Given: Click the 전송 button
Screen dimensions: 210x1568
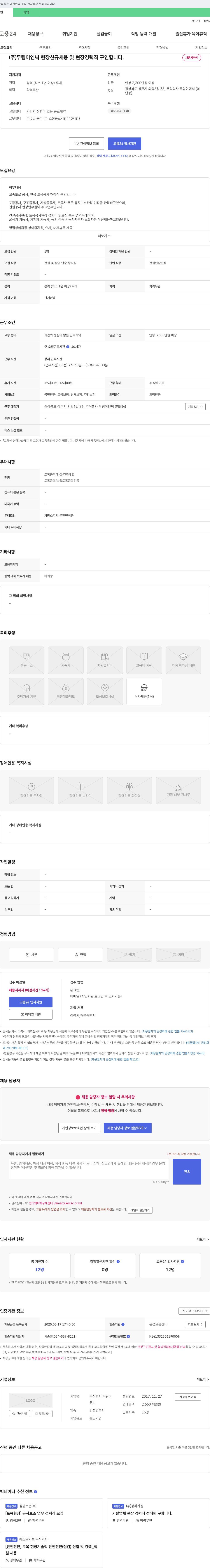Looking at the screenshot, I should (x=187, y=1172).
